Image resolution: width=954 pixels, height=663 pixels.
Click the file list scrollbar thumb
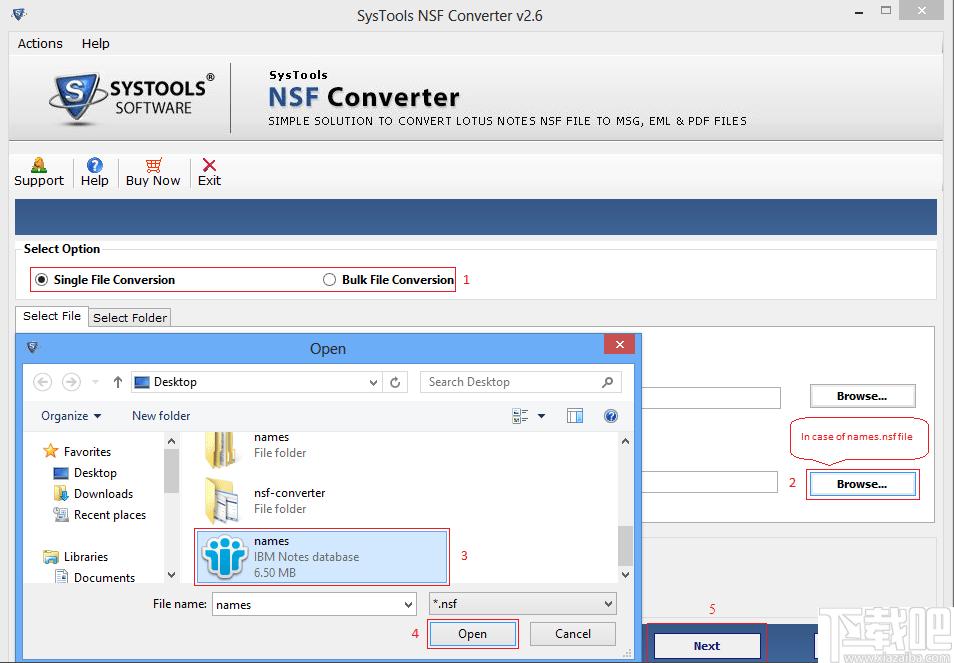point(625,546)
